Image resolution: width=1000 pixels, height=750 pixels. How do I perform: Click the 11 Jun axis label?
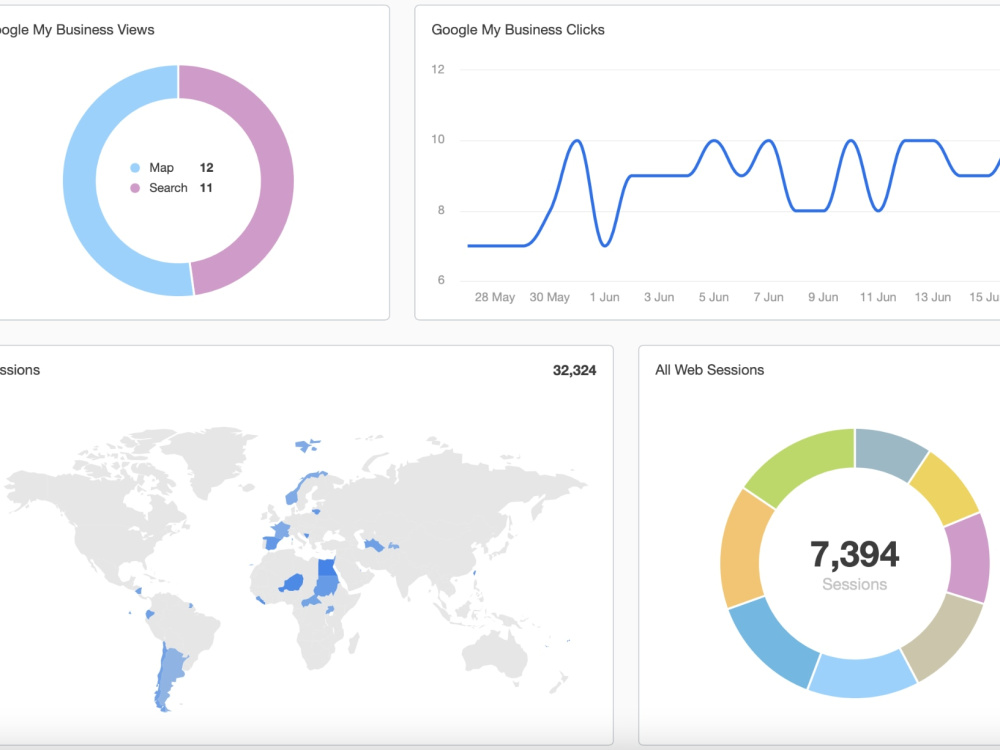click(878, 297)
